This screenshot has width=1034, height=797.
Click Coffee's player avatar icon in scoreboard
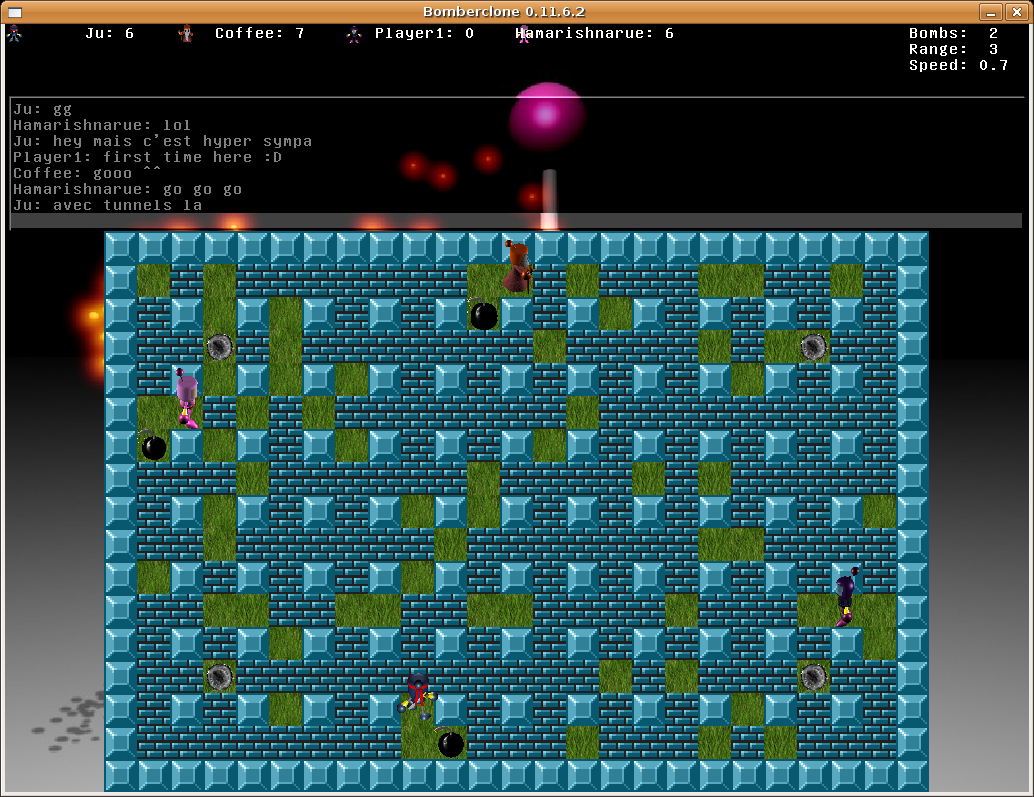tap(186, 34)
